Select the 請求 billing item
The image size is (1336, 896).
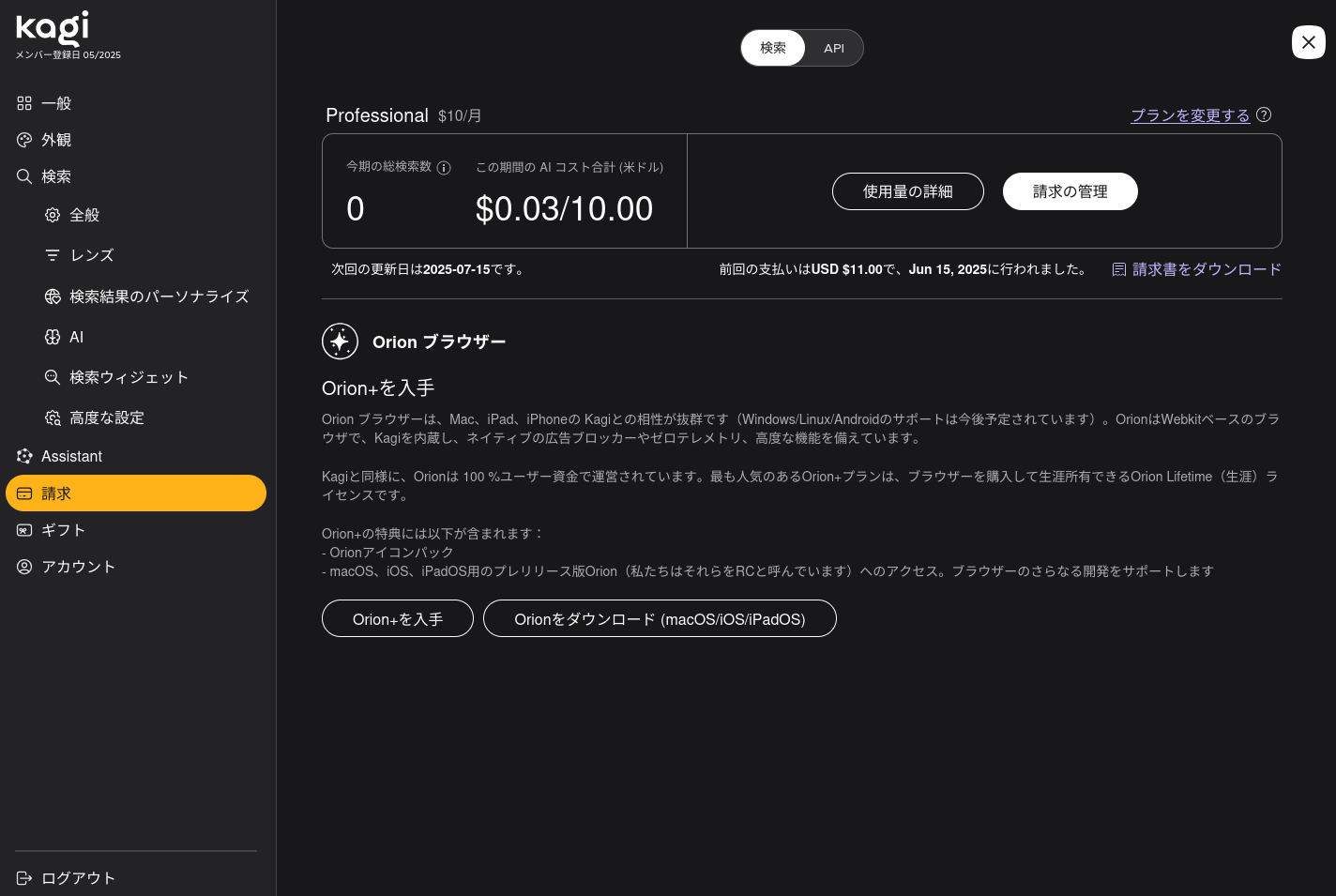click(136, 494)
